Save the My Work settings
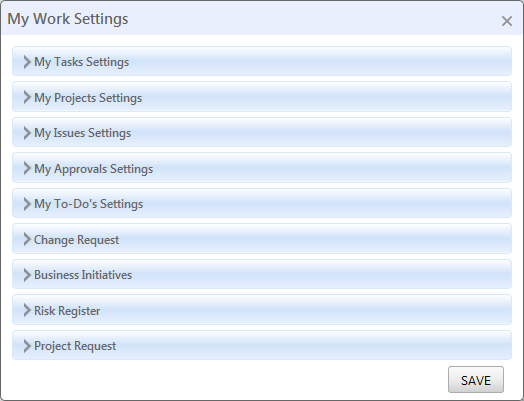The width and height of the screenshot is (524, 401). point(476,380)
